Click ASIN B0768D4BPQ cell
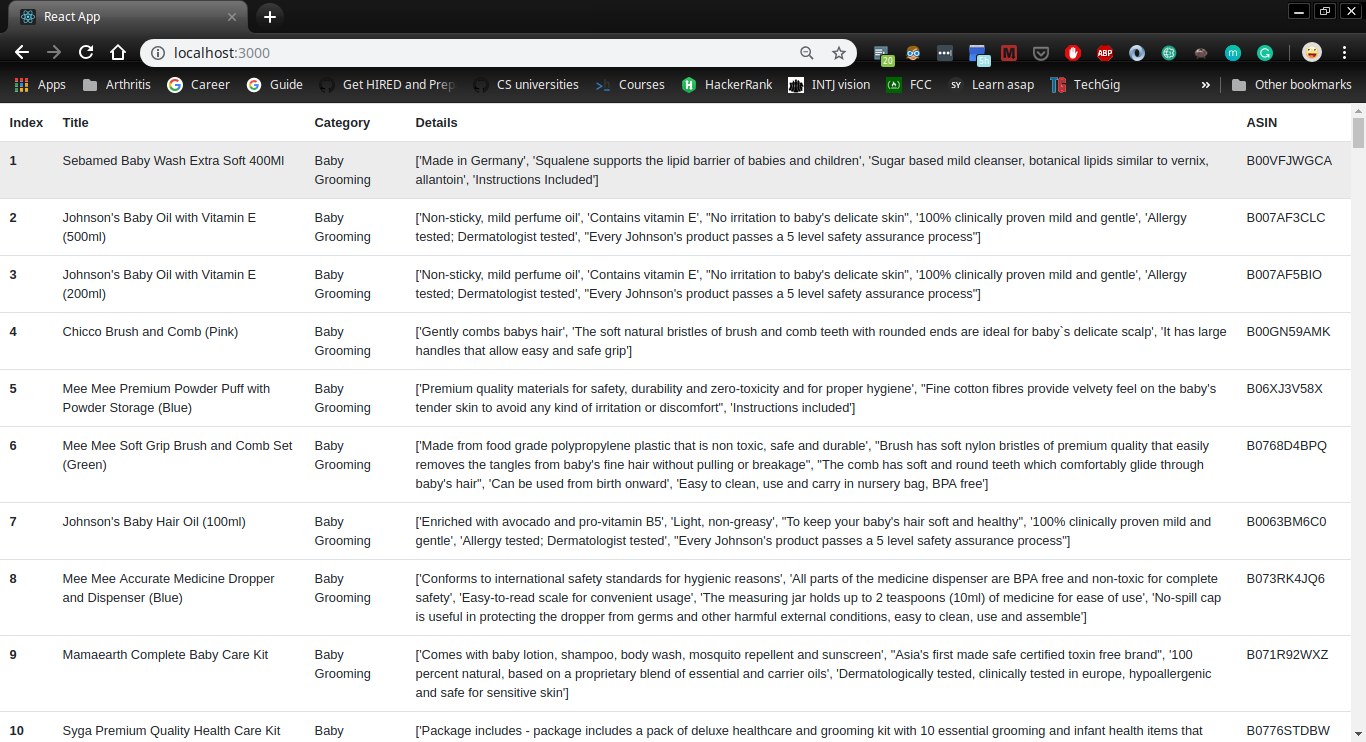The width and height of the screenshot is (1366, 742). (x=1286, y=446)
